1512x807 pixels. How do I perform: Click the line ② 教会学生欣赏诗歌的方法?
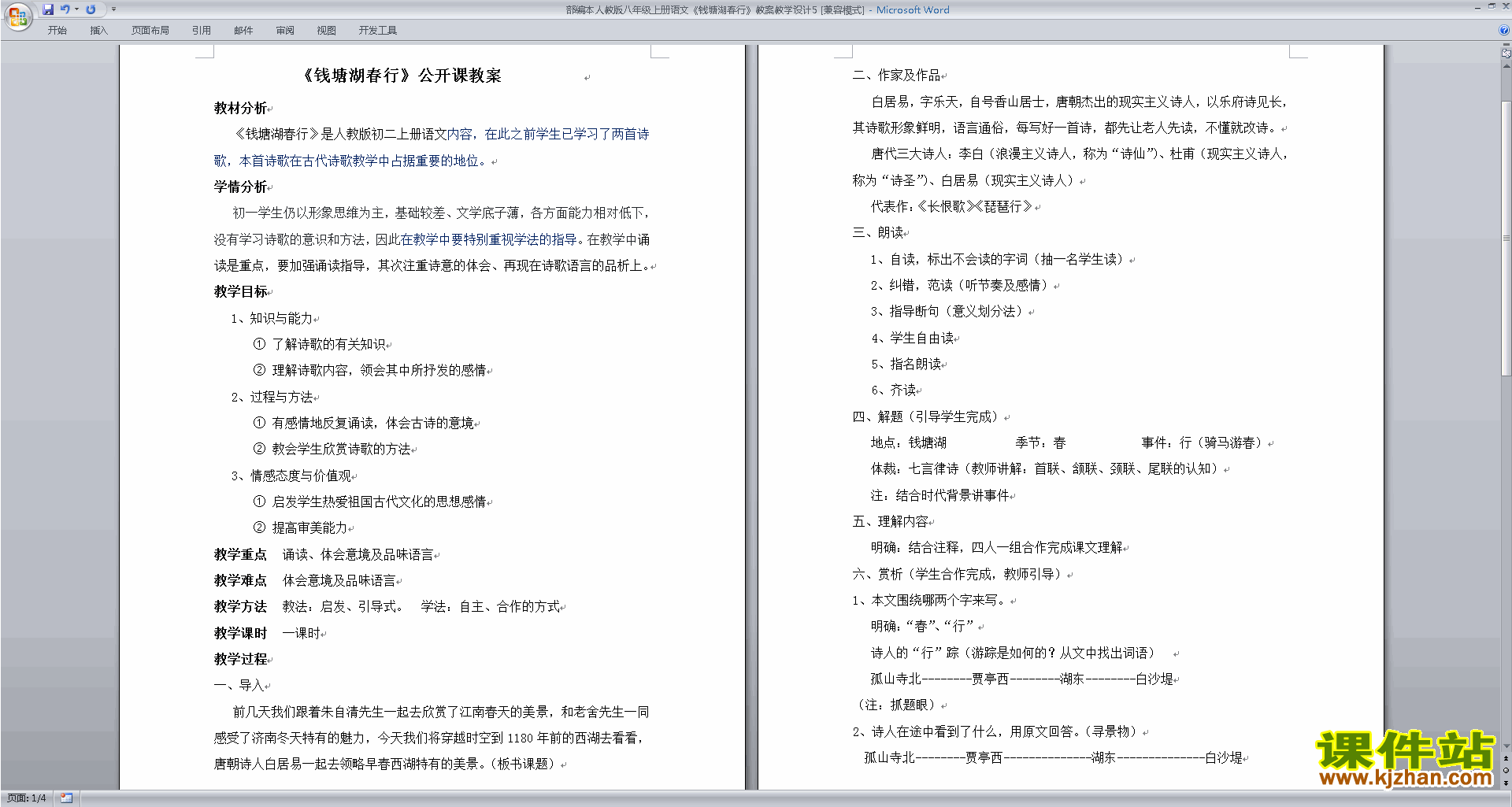click(332, 449)
